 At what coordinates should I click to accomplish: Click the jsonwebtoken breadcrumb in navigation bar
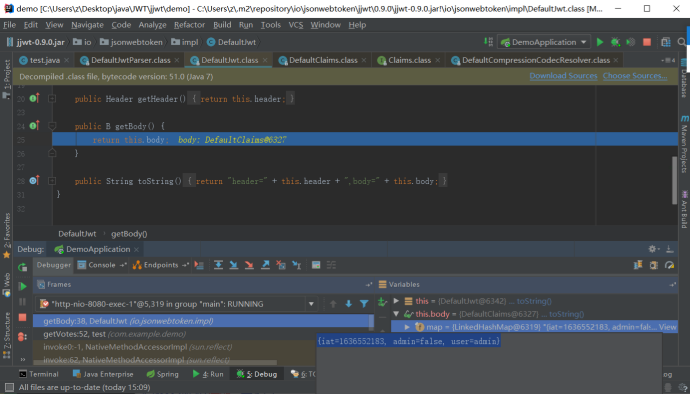coord(131,42)
